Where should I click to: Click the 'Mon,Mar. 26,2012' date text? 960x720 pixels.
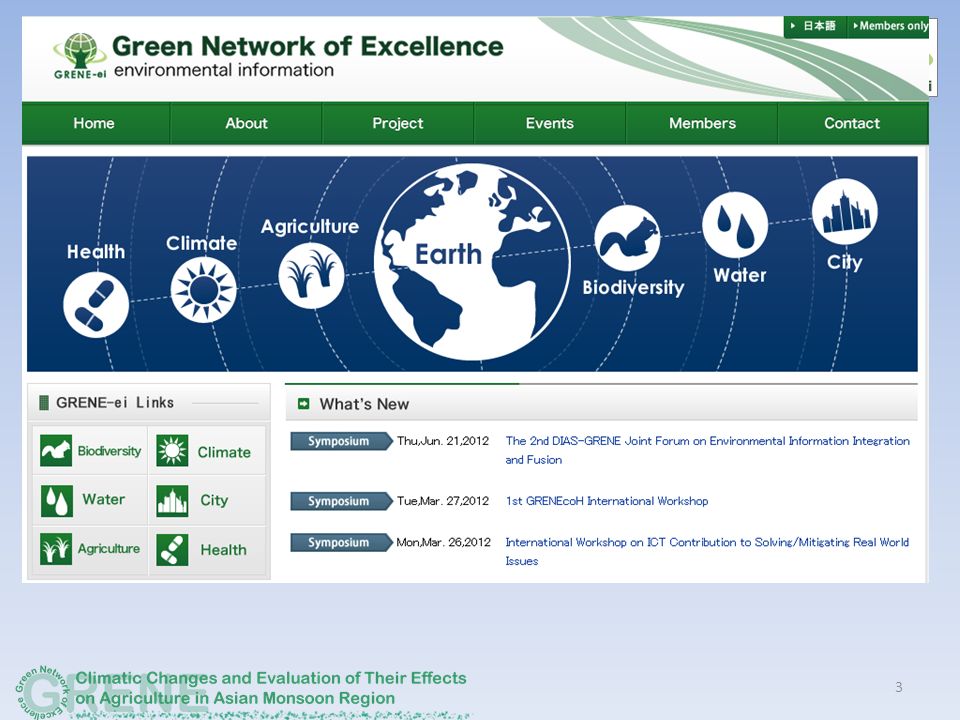443,542
